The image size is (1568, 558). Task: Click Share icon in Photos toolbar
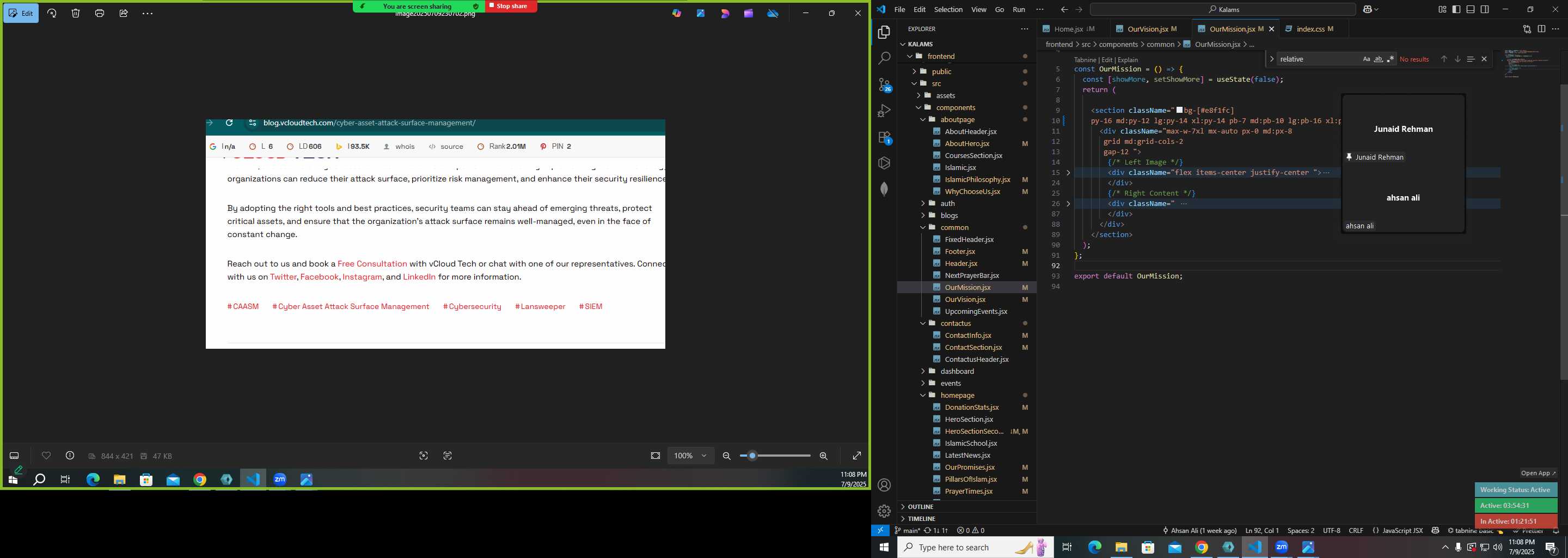[124, 14]
